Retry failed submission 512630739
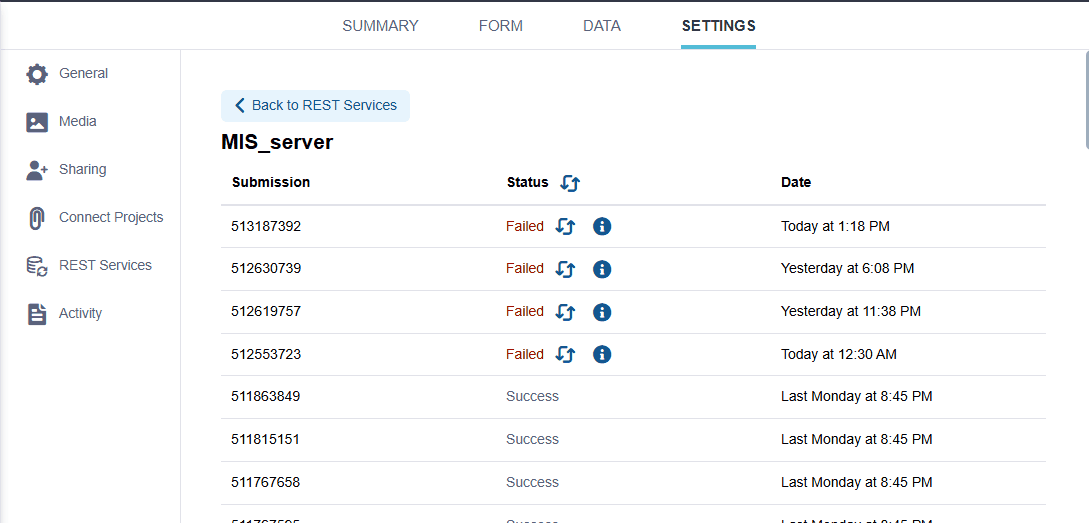Screen dimensions: 1089x523 566,269
